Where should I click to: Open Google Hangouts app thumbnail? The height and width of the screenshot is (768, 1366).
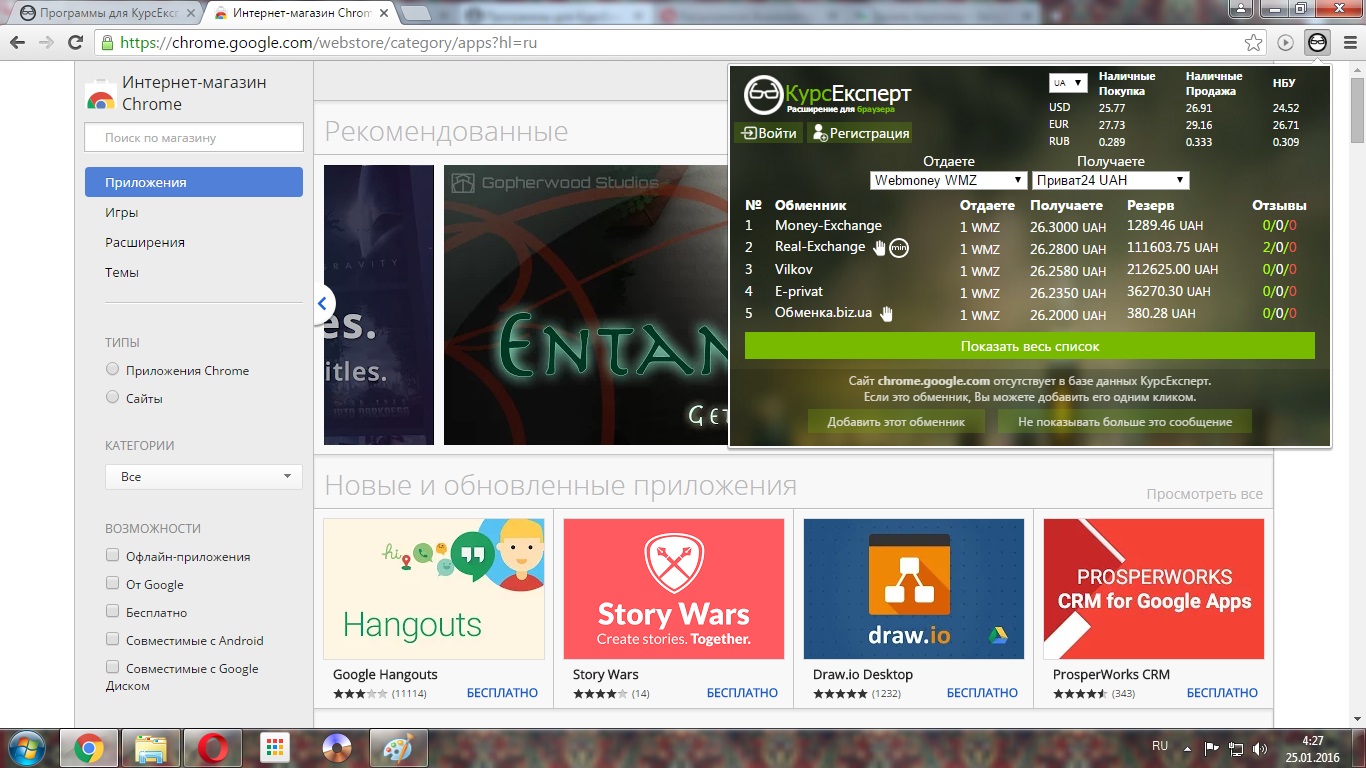pos(434,589)
